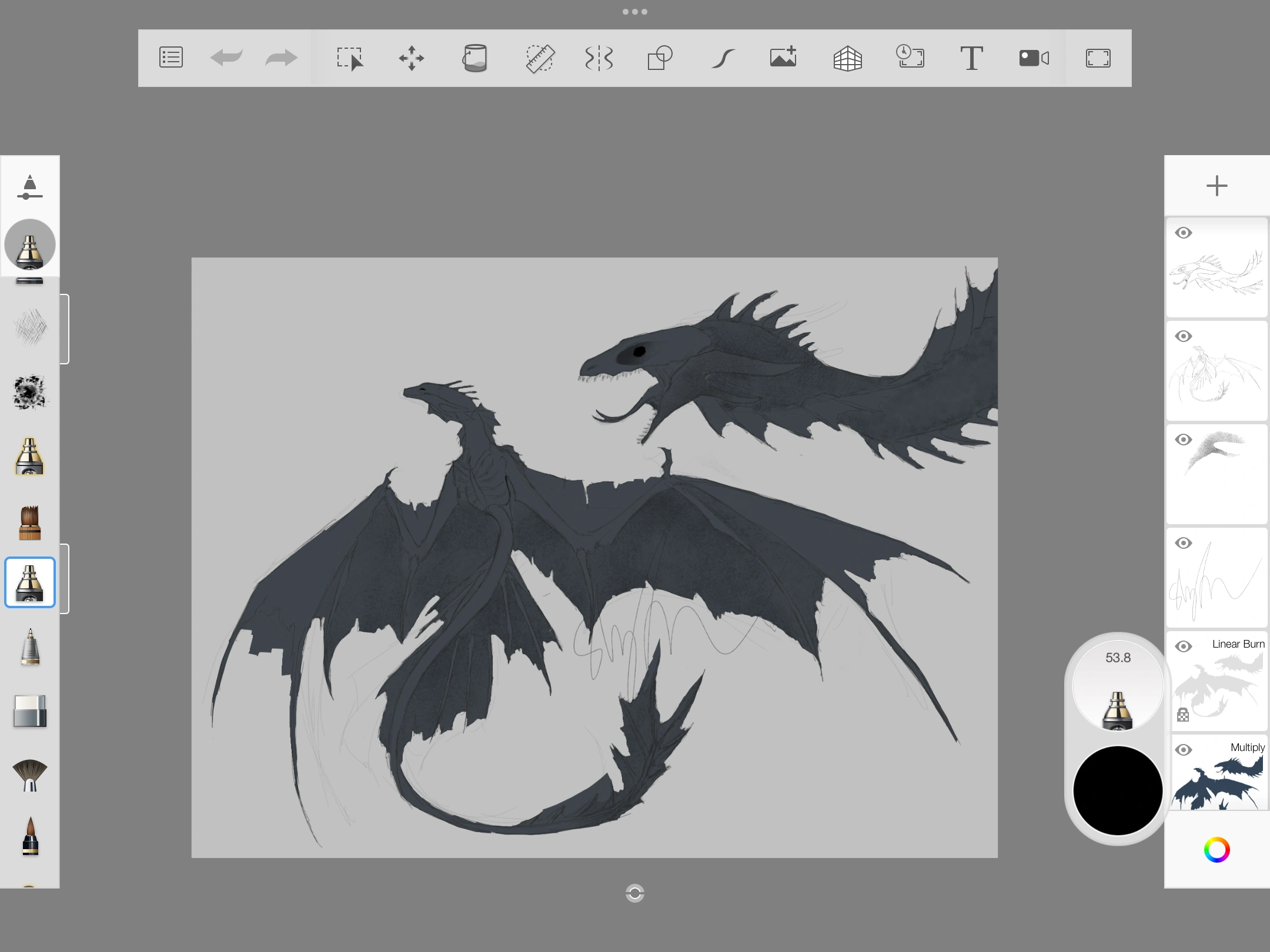Enter full screen mode

(x=1098, y=58)
